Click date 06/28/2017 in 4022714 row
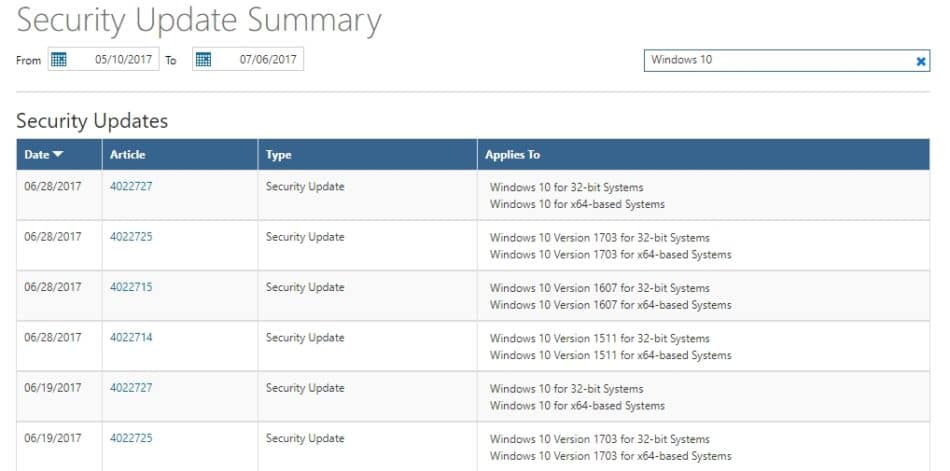This screenshot has width=950, height=471. pyautogui.click(x=53, y=338)
